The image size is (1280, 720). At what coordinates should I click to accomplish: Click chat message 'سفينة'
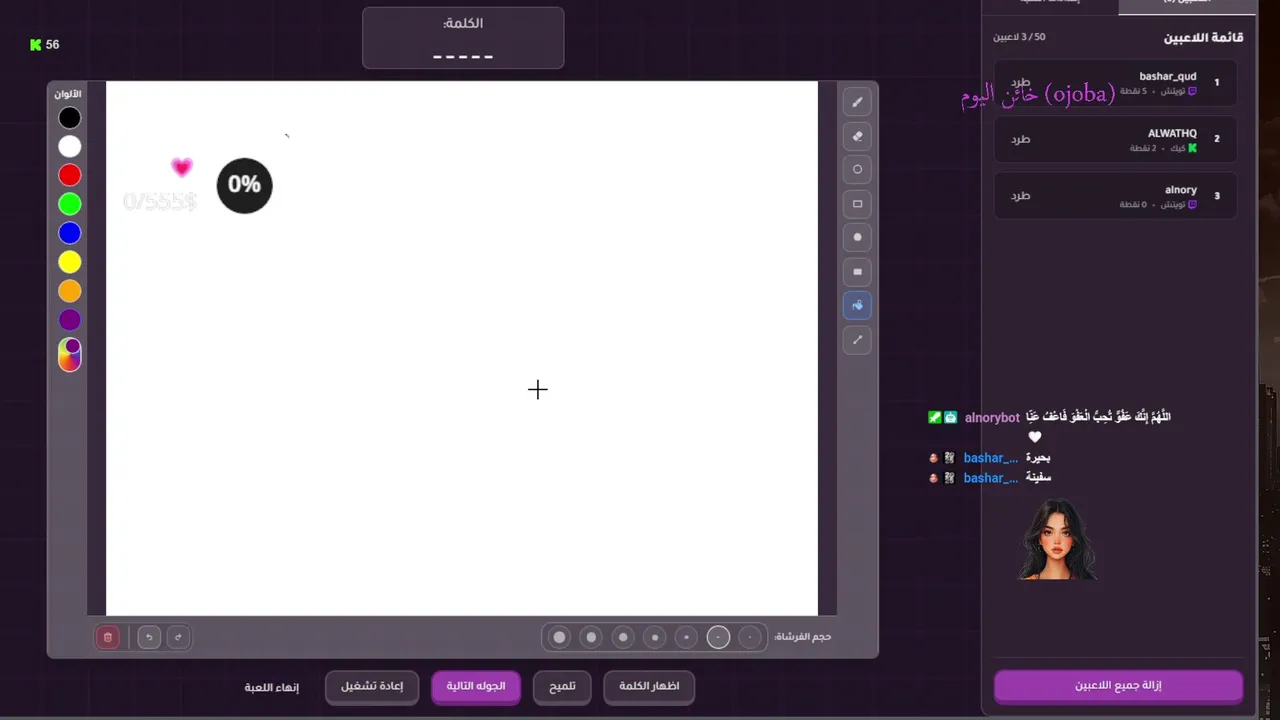(1038, 478)
